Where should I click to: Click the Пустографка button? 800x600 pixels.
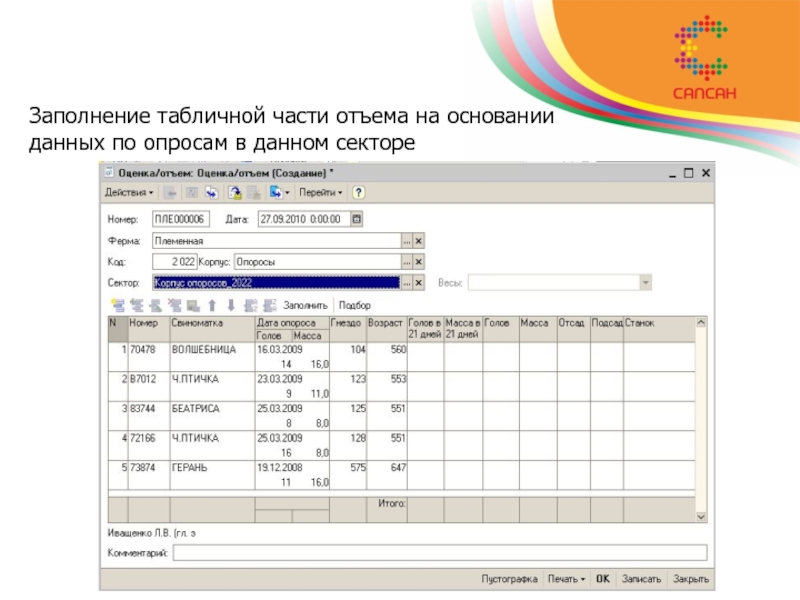(x=510, y=579)
